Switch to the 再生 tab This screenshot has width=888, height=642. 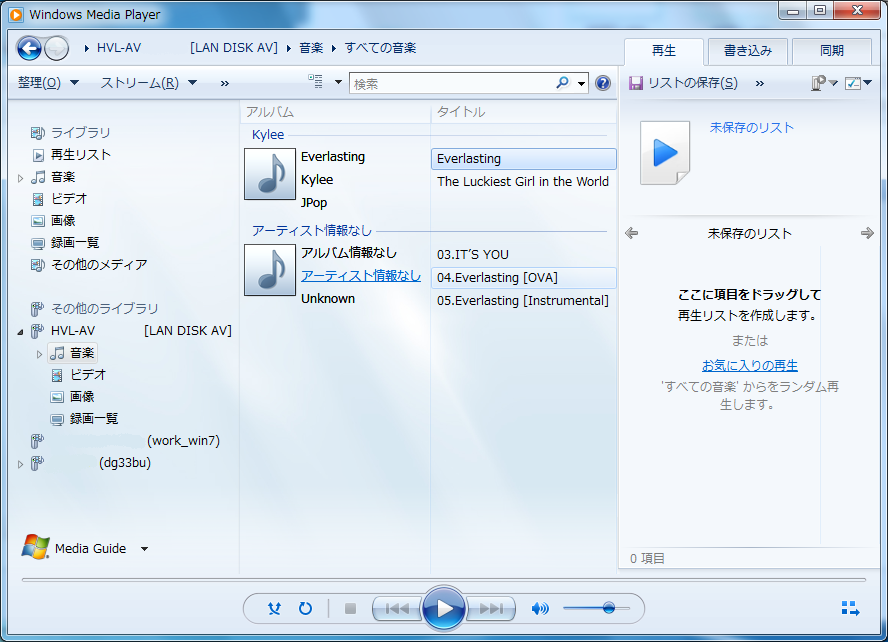664,51
